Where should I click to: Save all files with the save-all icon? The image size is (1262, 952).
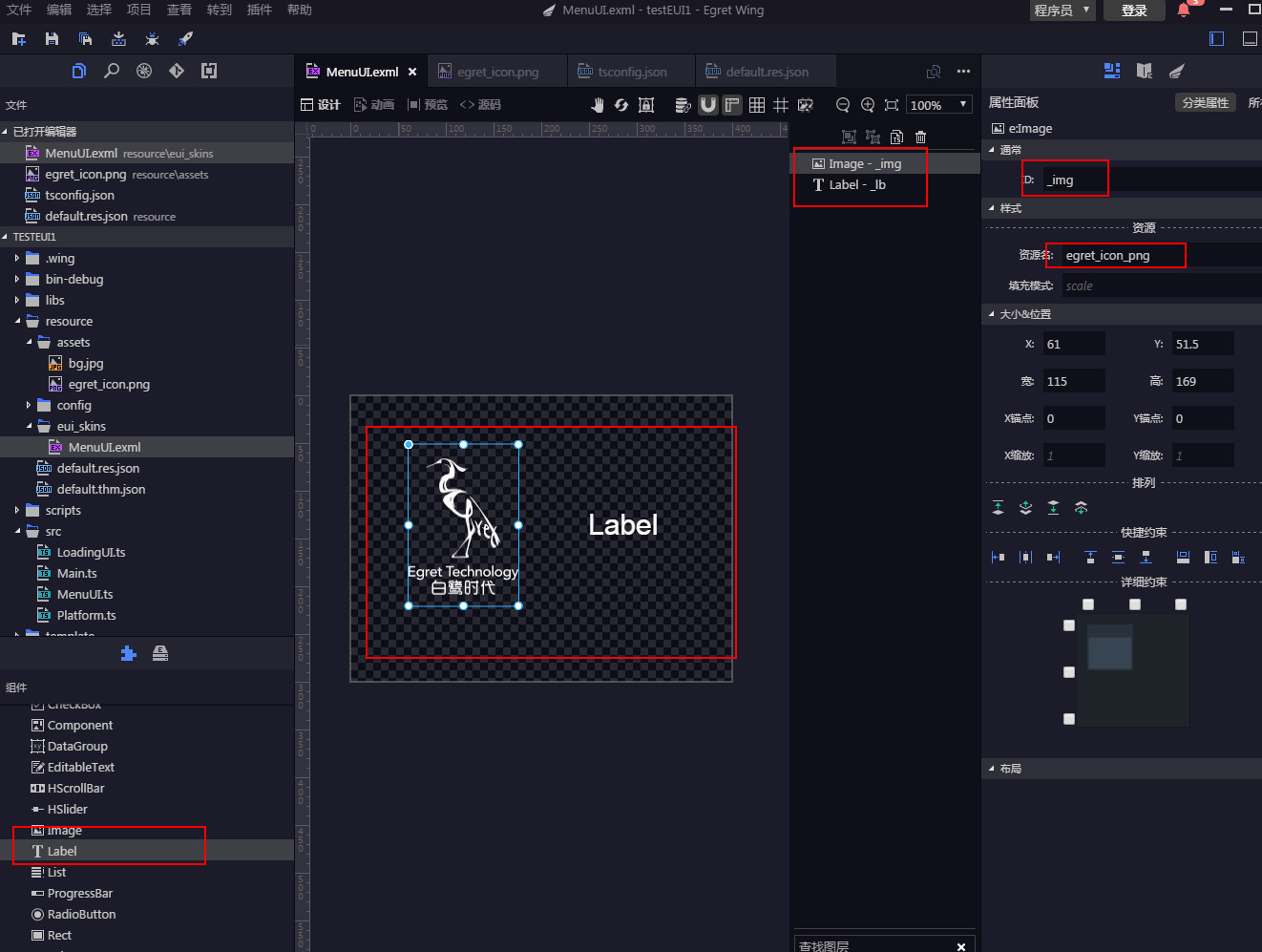coord(85,39)
